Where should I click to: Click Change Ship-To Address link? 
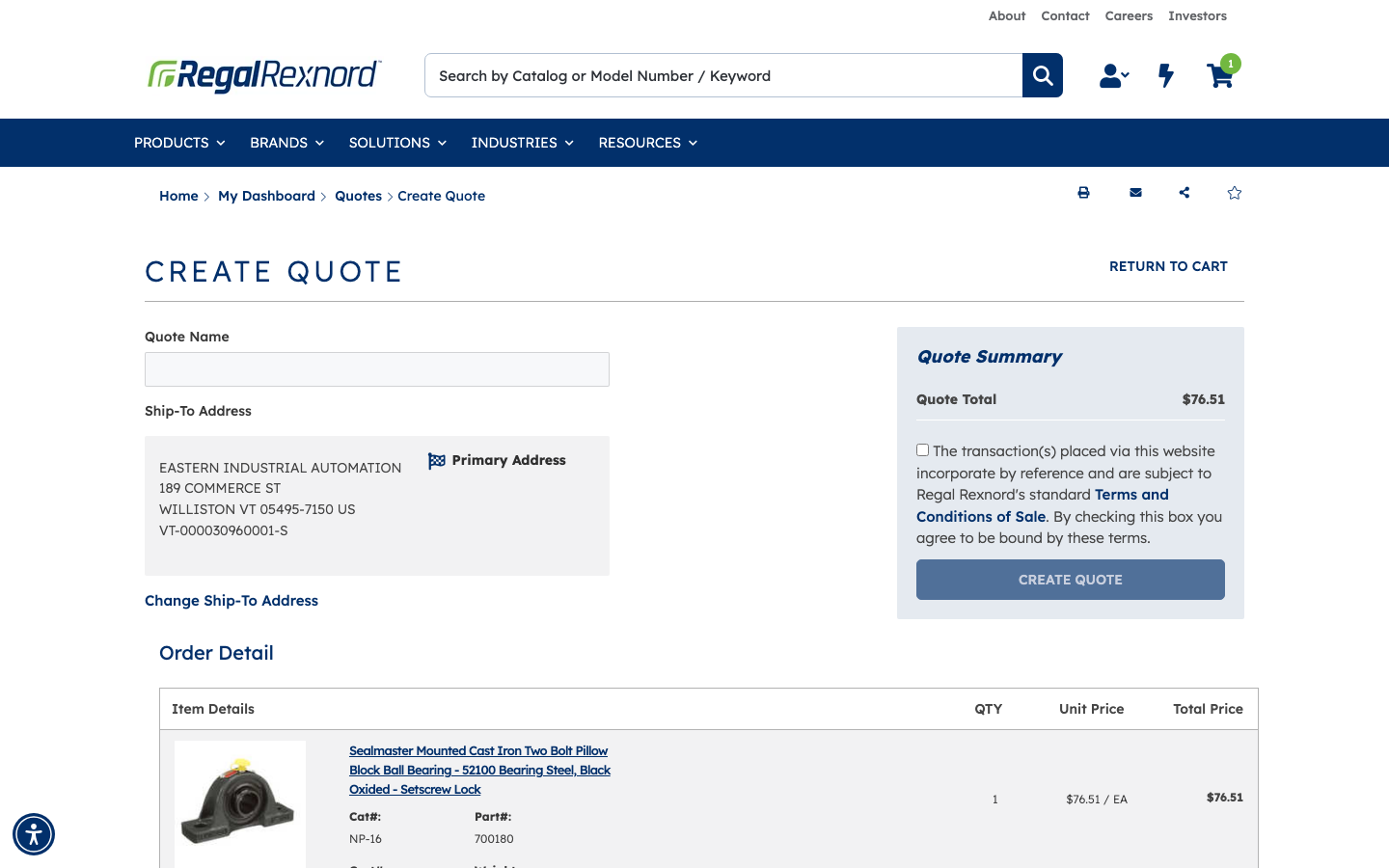pyautogui.click(x=231, y=601)
